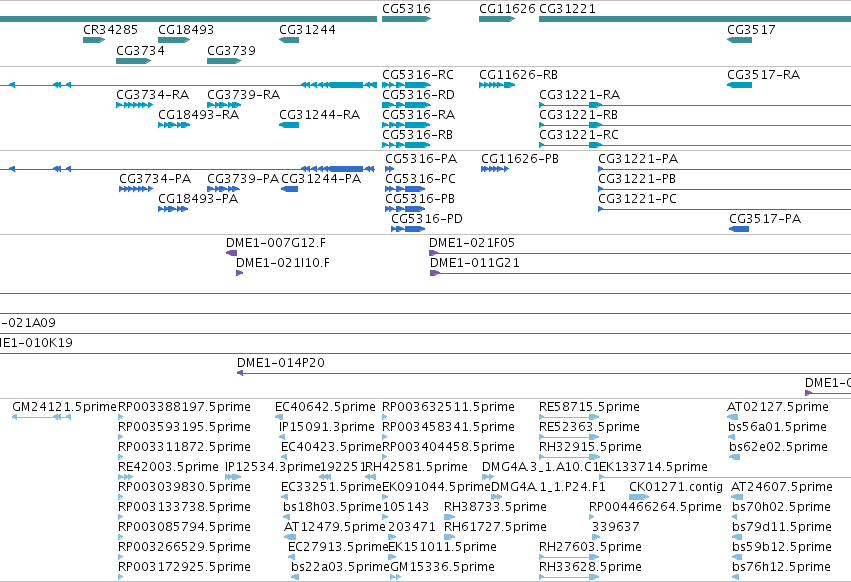Click the CG3517 gene feature
The image size is (851, 582).
tap(739, 40)
